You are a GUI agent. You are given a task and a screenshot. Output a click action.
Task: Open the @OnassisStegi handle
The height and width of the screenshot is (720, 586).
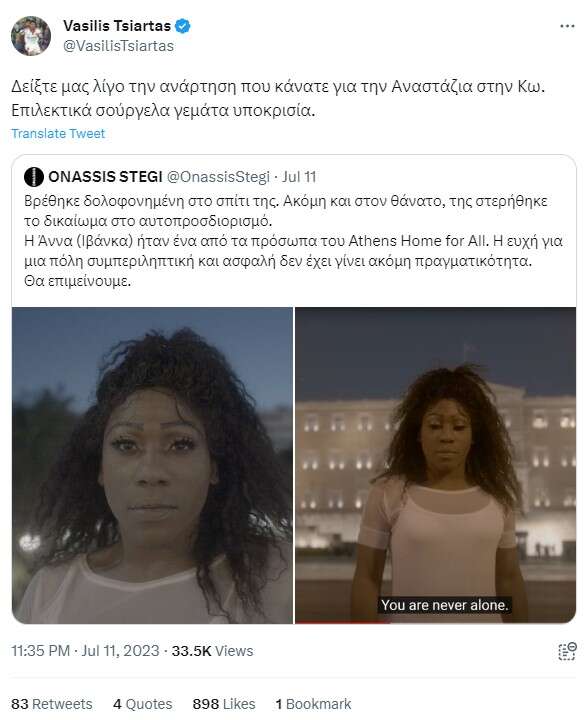(x=218, y=177)
